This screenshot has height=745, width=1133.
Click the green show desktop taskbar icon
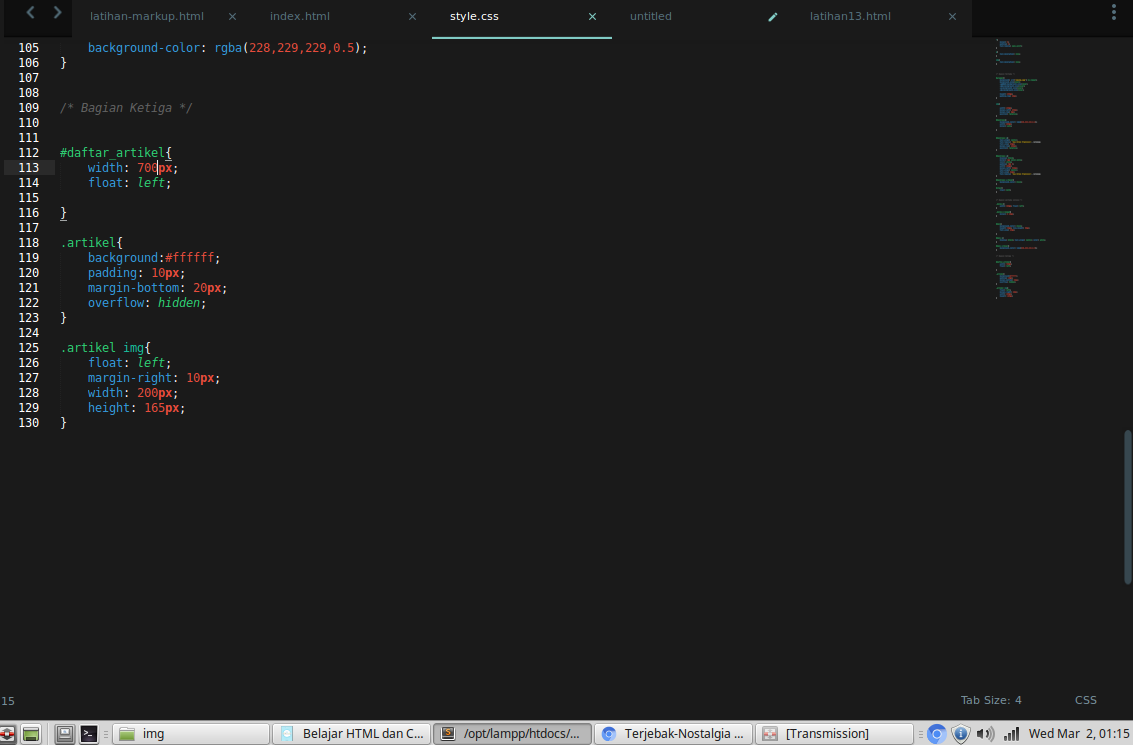(30, 734)
